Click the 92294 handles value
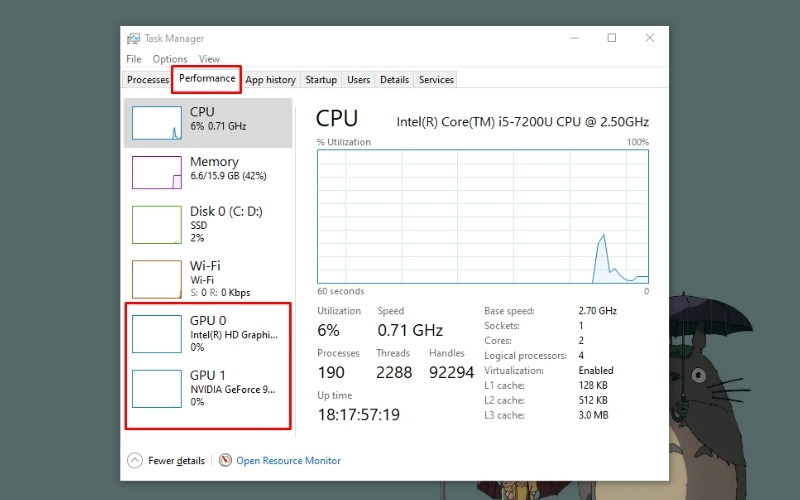This screenshot has width=800, height=500. [x=452, y=372]
